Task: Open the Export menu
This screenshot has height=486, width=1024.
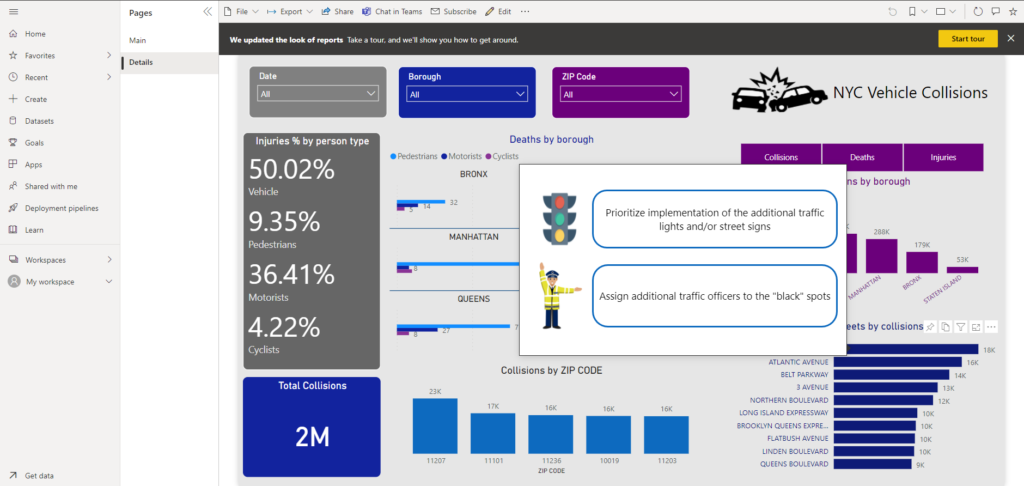Action: [x=289, y=12]
